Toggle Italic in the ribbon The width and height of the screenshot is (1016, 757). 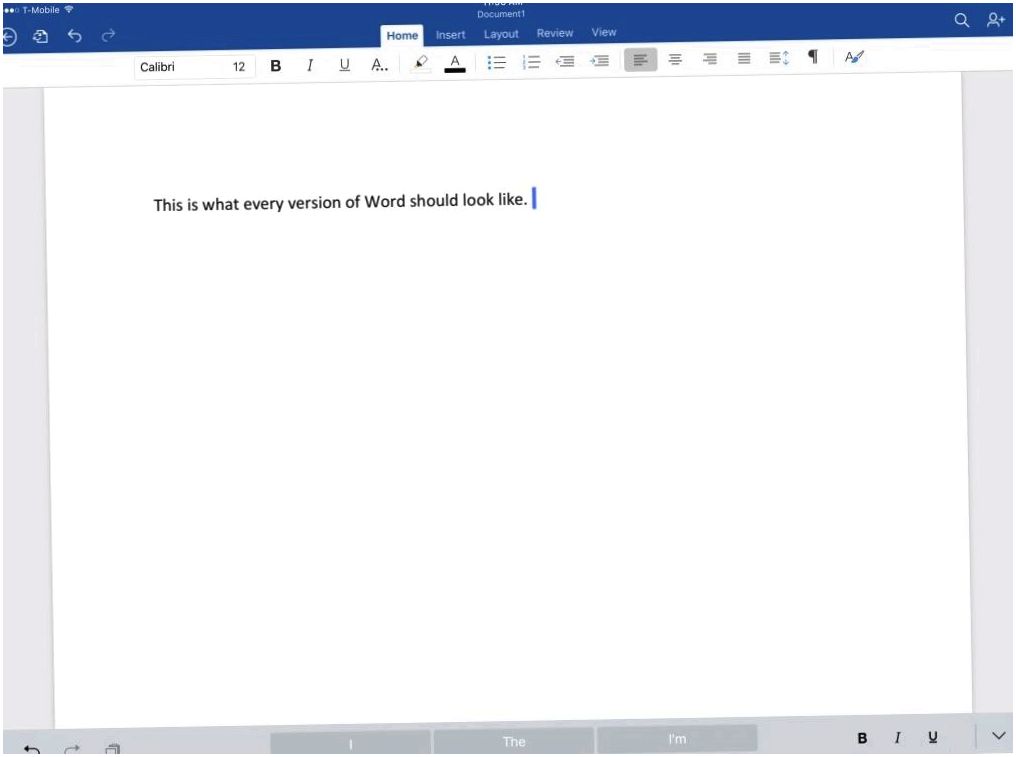pyautogui.click(x=310, y=65)
